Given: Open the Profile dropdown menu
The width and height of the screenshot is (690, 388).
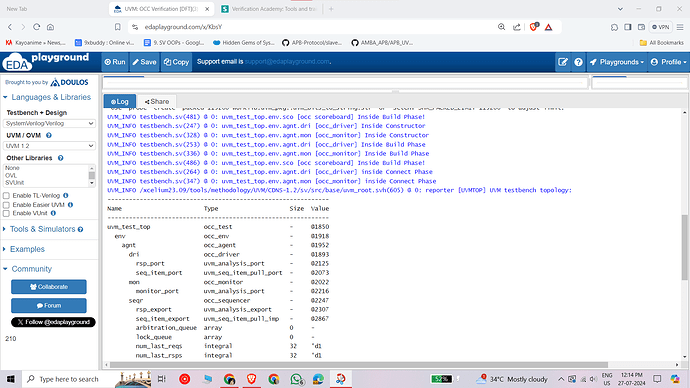Looking at the screenshot, I should click(x=668, y=62).
